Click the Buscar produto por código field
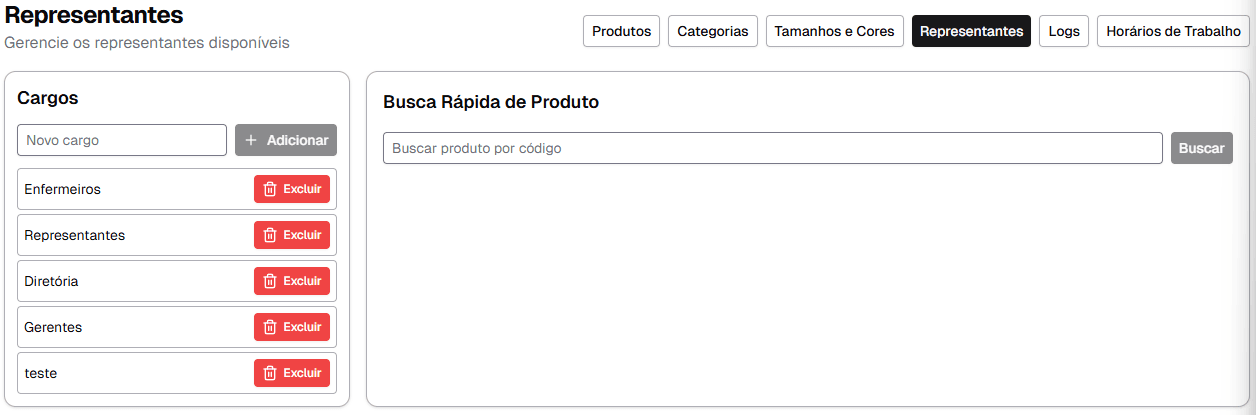 (x=772, y=148)
